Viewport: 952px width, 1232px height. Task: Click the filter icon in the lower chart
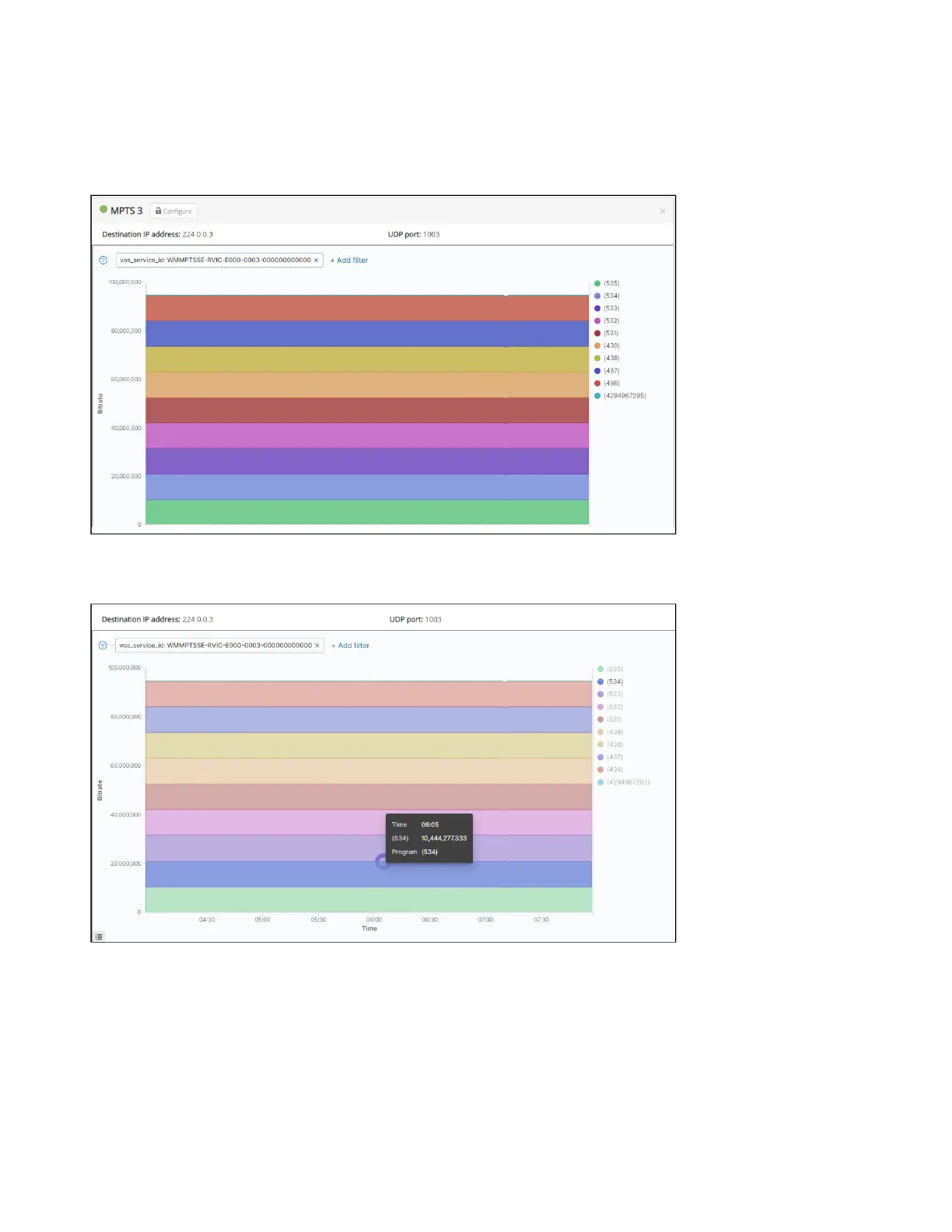(103, 646)
